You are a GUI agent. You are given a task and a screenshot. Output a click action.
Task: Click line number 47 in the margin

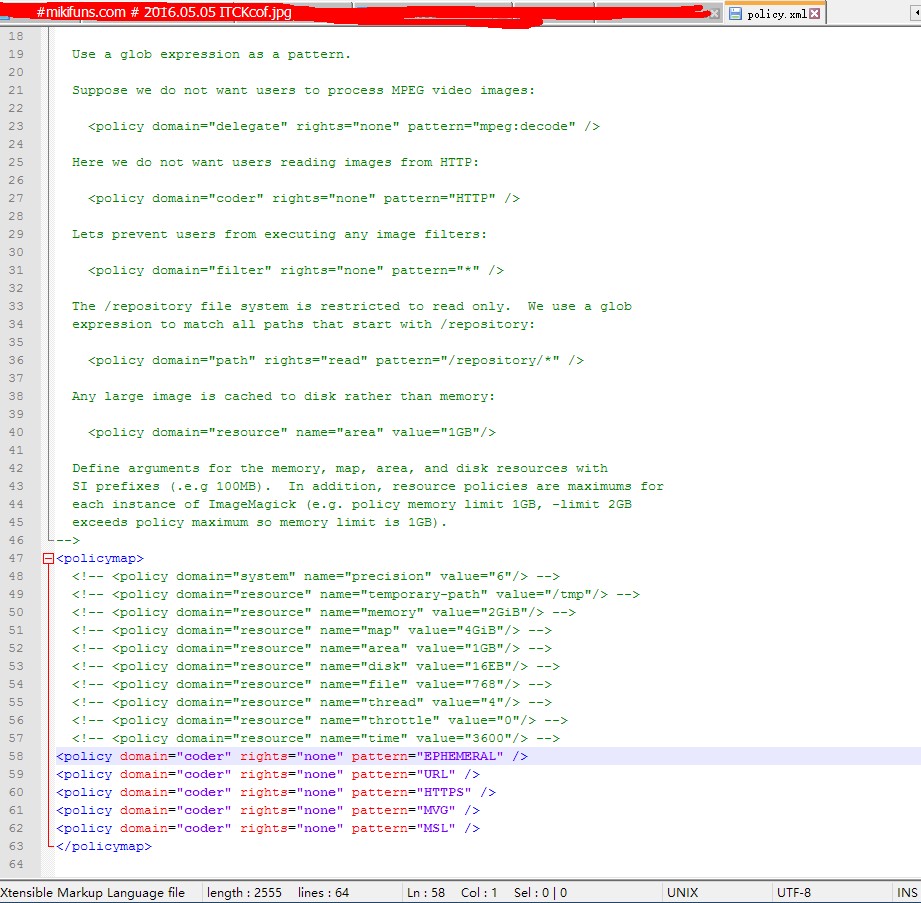(x=15, y=559)
